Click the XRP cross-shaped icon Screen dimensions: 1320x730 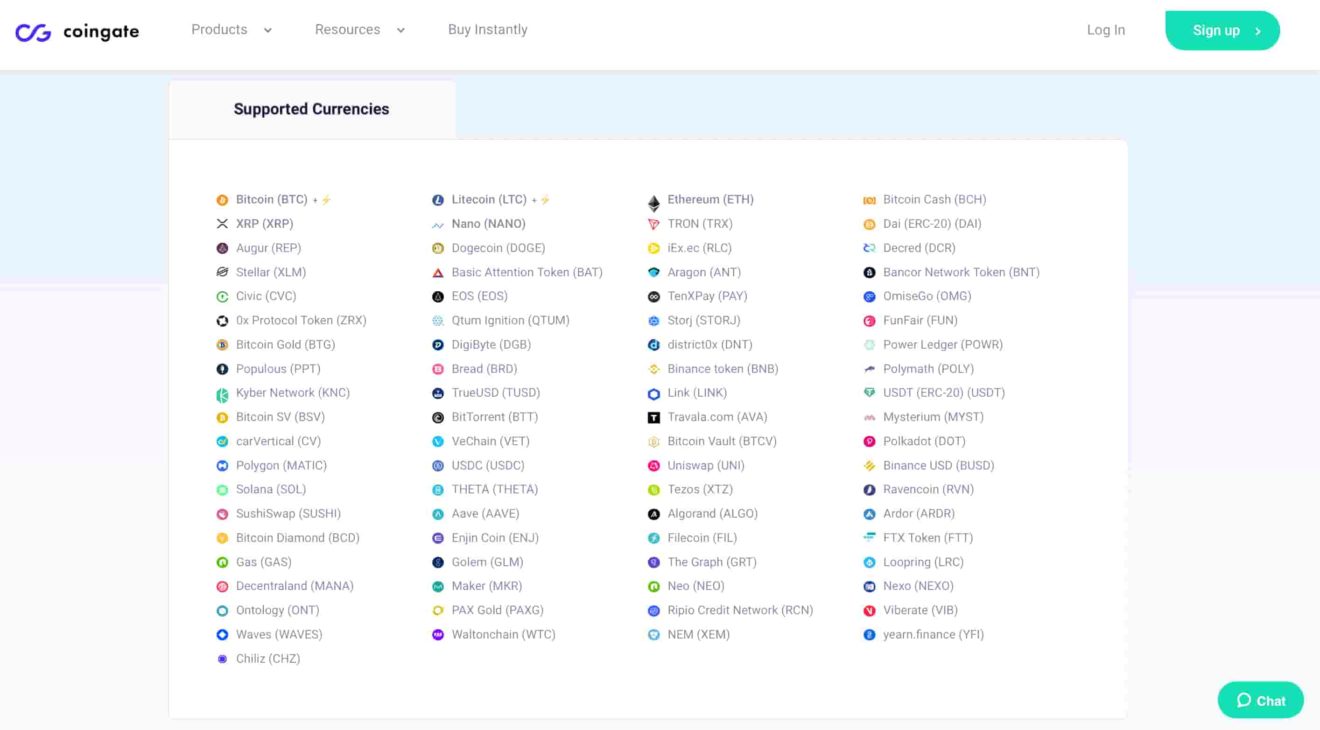tap(222, 224)
